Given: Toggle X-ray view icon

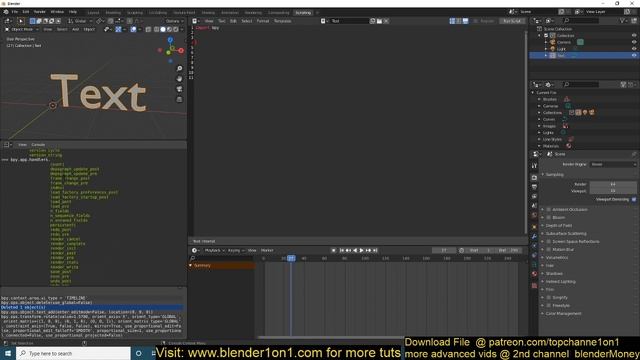Looking at the screenshot, I should tap(149, 29).
